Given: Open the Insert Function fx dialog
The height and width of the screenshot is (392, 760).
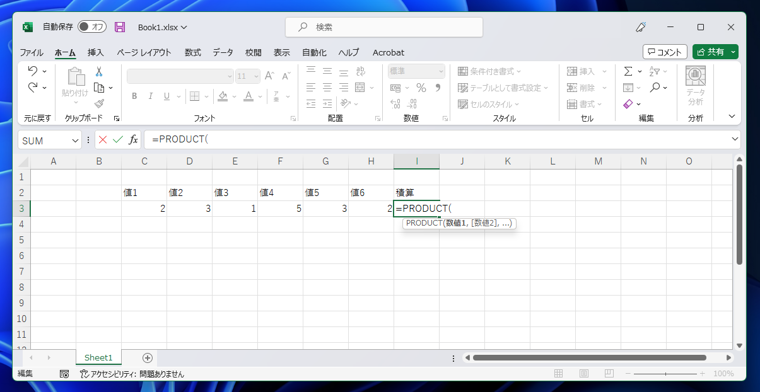Looking at the screenshot, I should [133, 140].
